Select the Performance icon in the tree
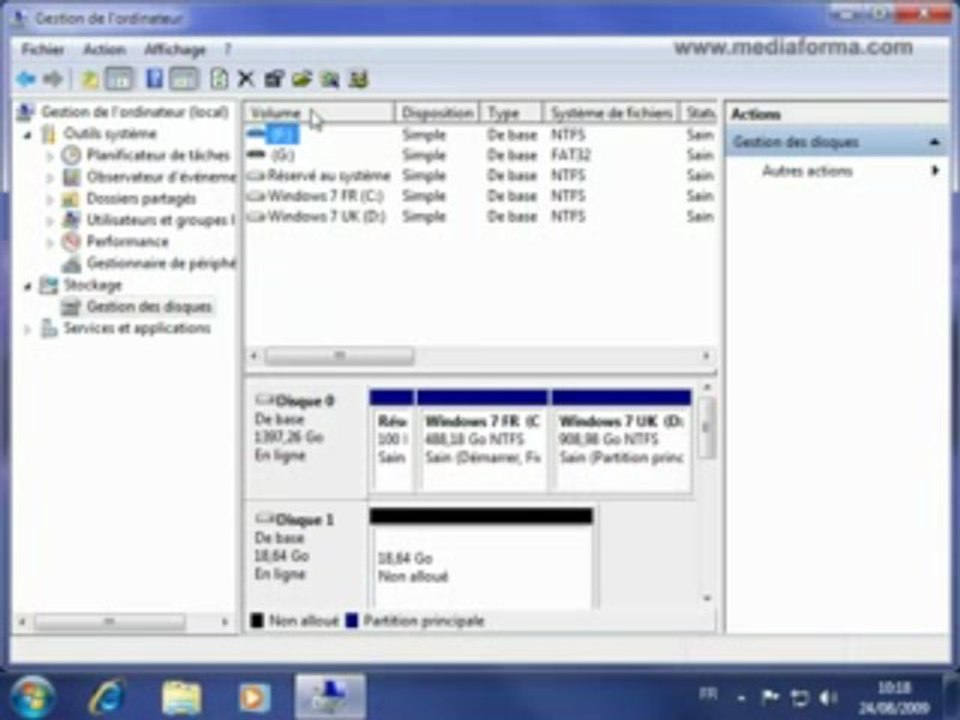The width and height of the screenshot is (960, 720). 71,241
